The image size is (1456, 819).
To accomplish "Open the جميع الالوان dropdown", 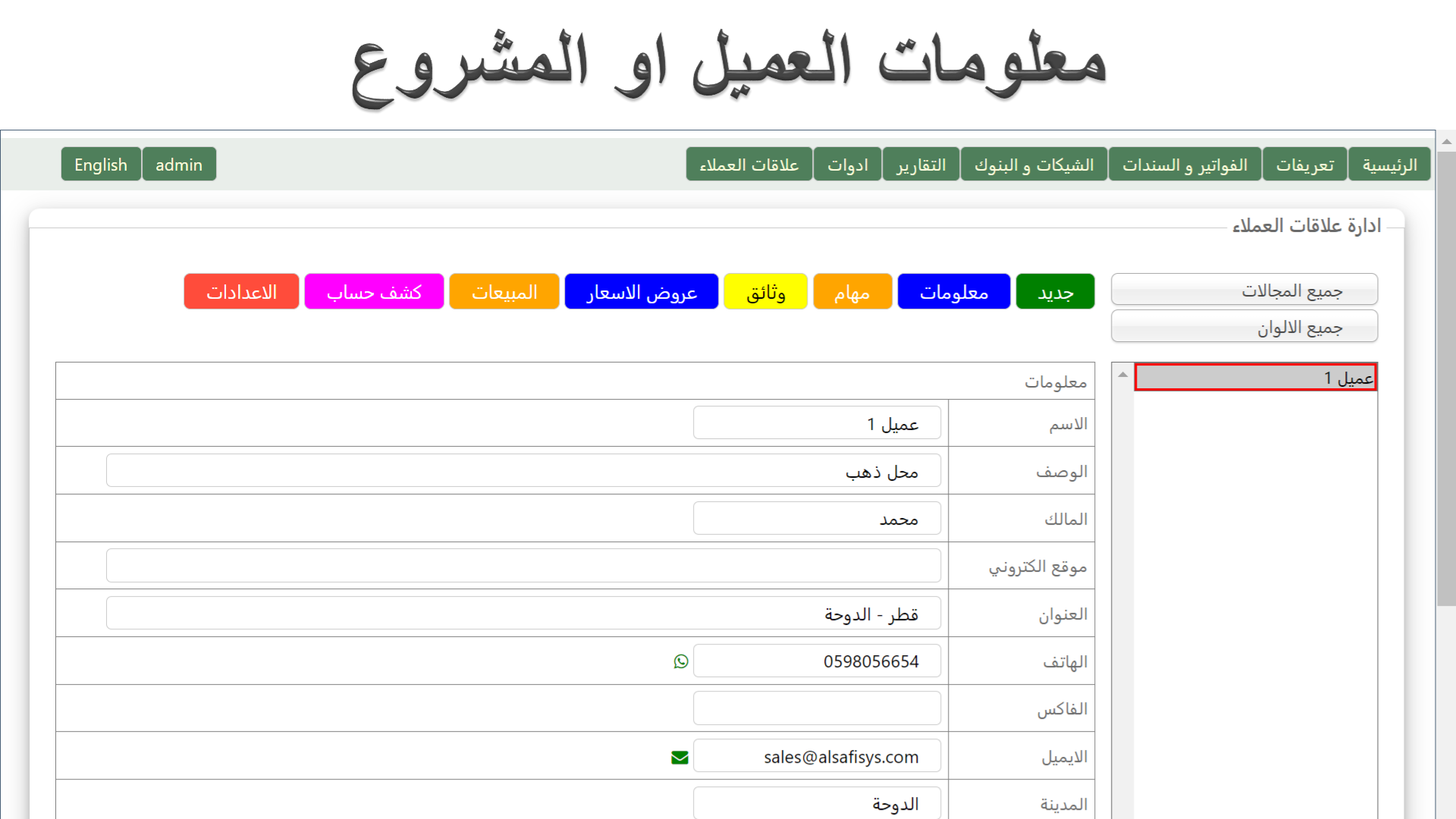I will tap(1244, 328).
